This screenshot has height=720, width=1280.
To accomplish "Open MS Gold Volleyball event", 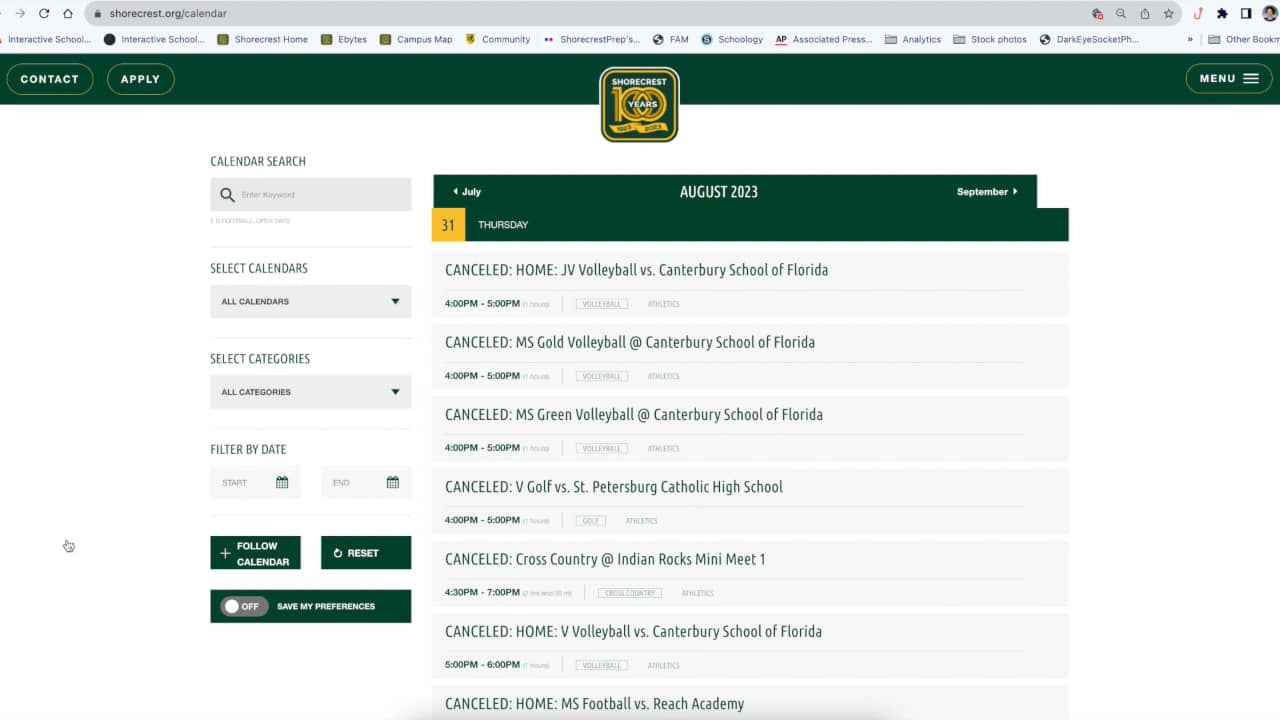I will (x=630, y=342).
